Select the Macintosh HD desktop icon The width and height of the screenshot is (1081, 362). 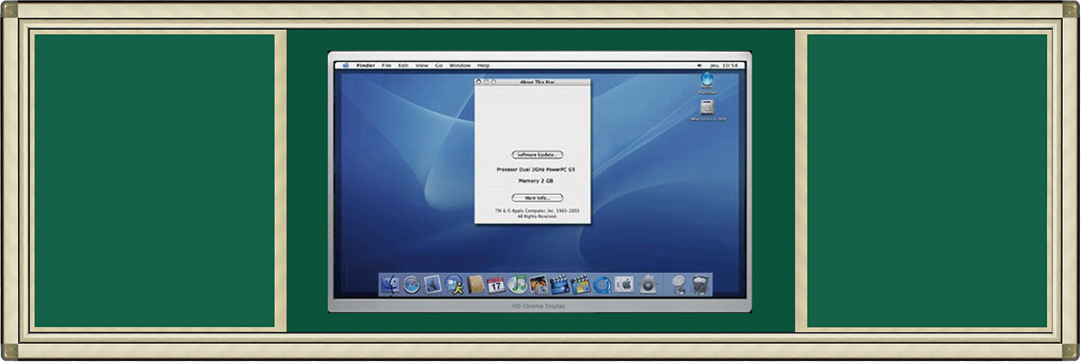[x=708, y=111]
